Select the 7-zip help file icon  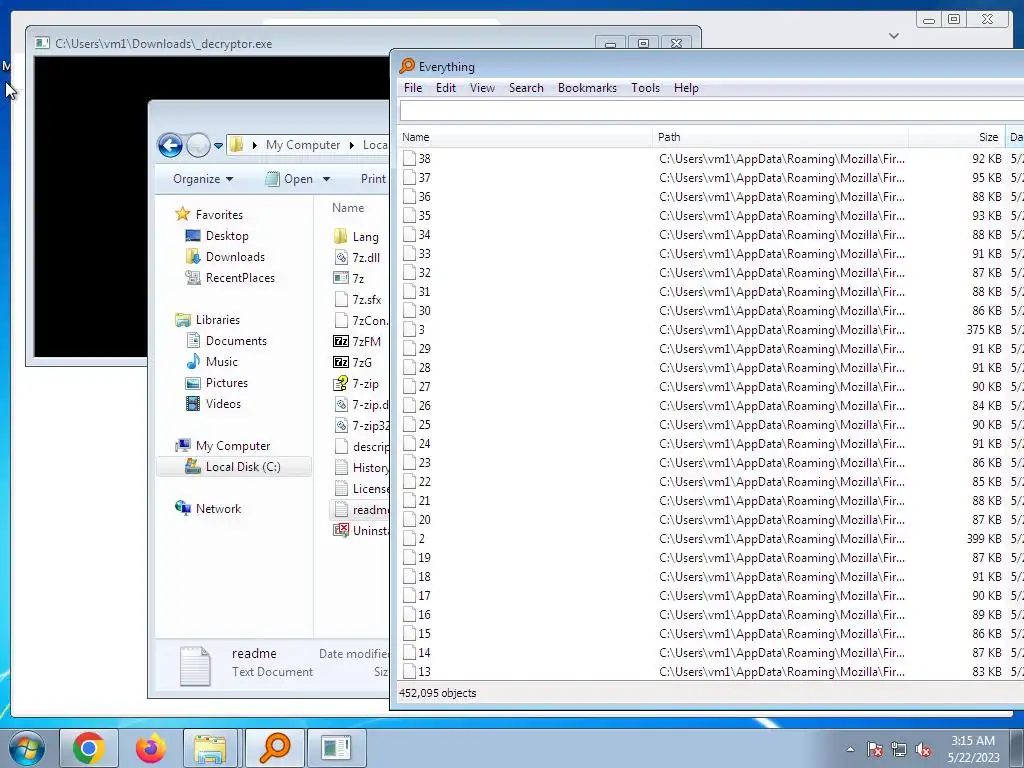pyautogui.click(x=340, y=383)
